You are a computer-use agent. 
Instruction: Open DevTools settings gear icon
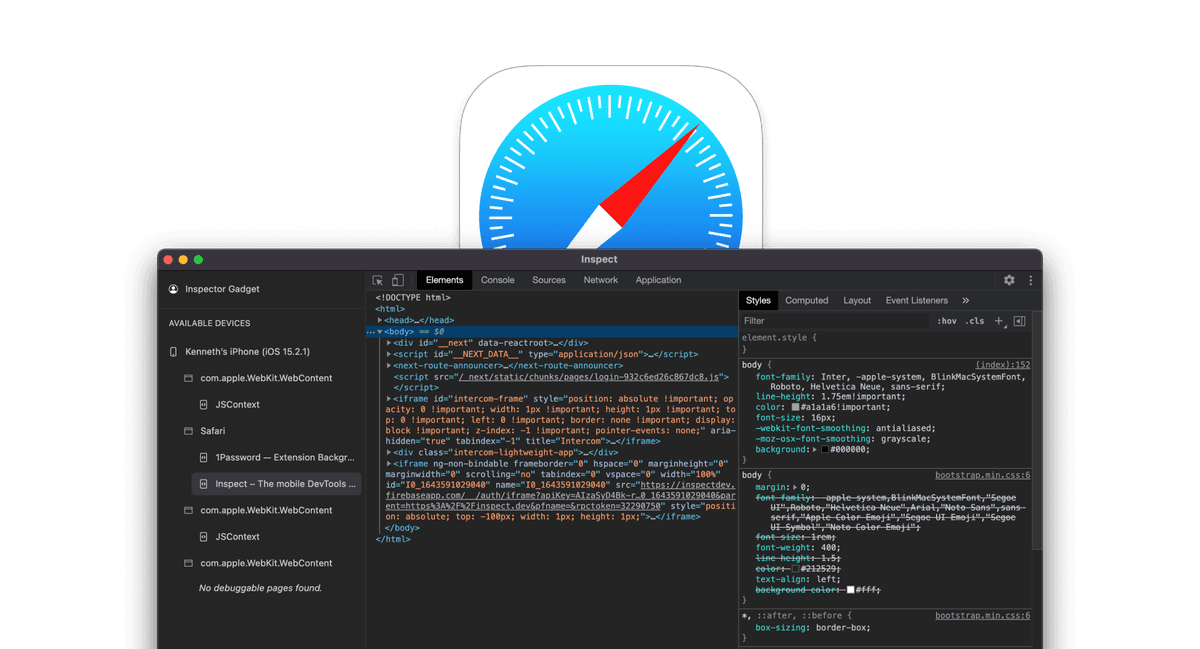point(1008,280)
